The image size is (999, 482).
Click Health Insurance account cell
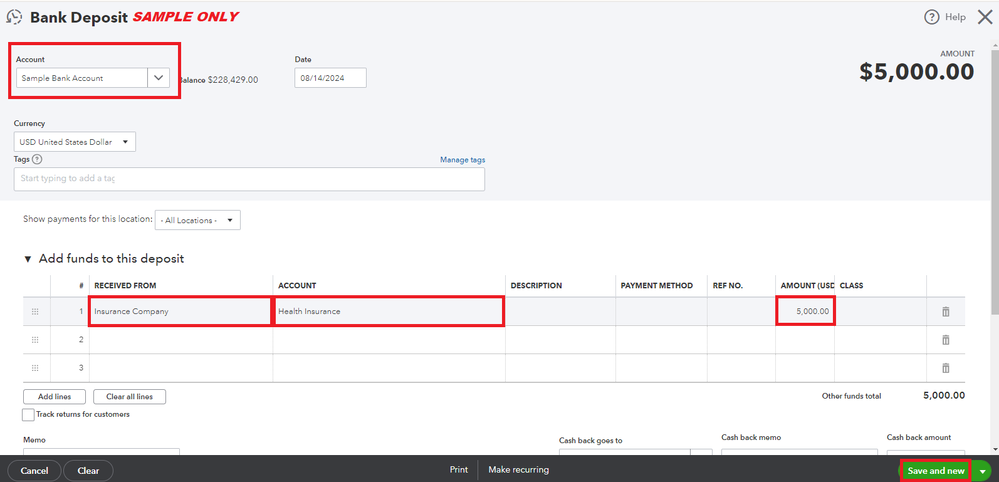pos(389,311)
